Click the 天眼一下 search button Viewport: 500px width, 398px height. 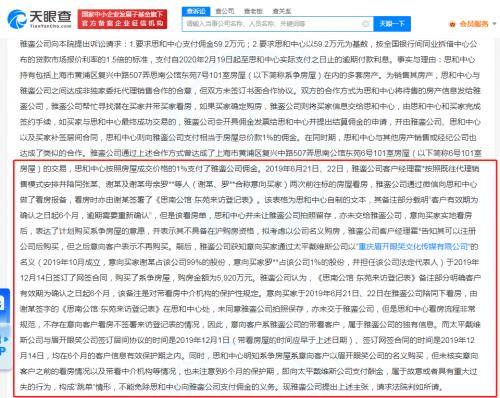click(392, 24)
